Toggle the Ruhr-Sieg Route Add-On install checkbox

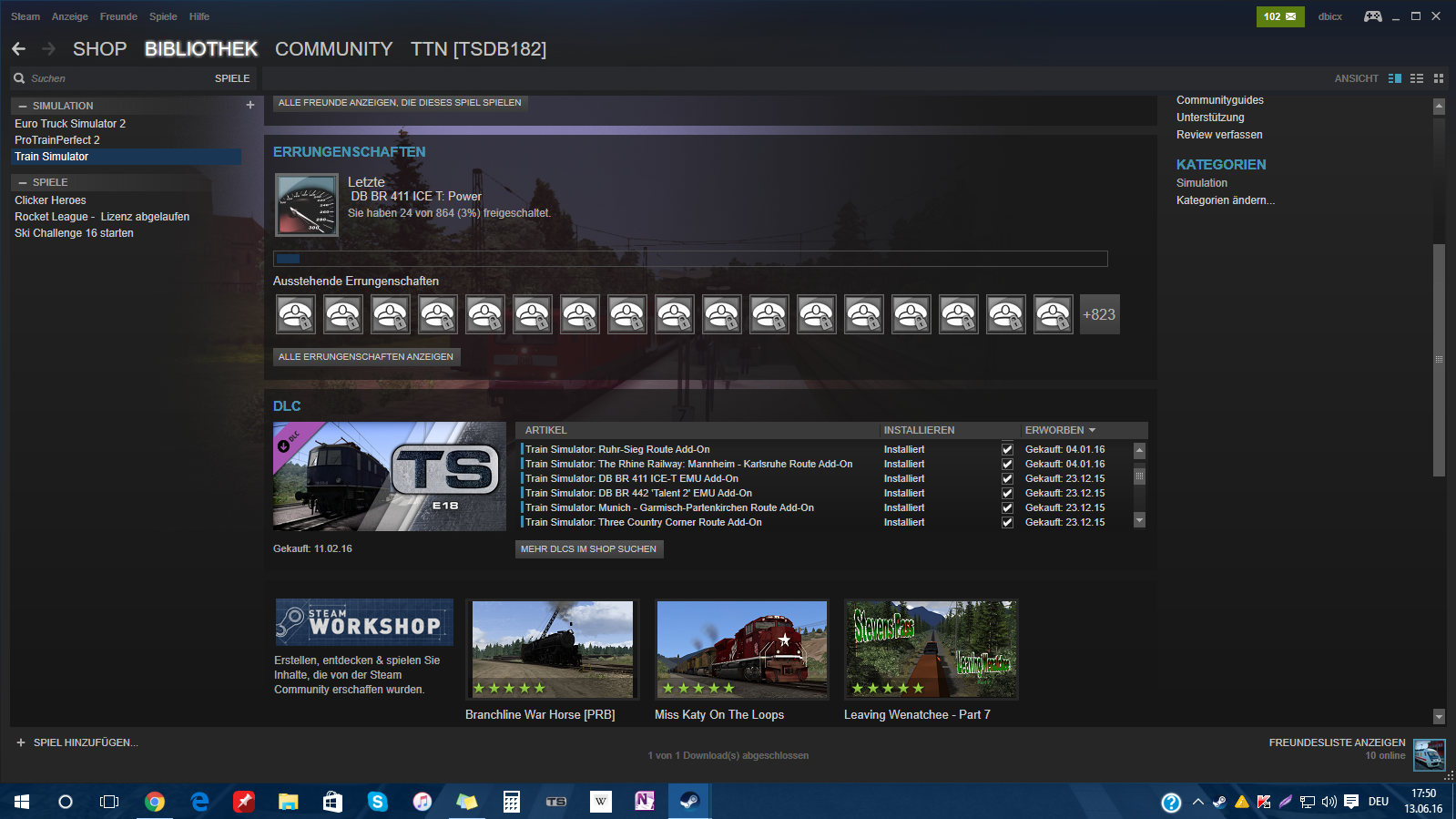coord(1007,449)
